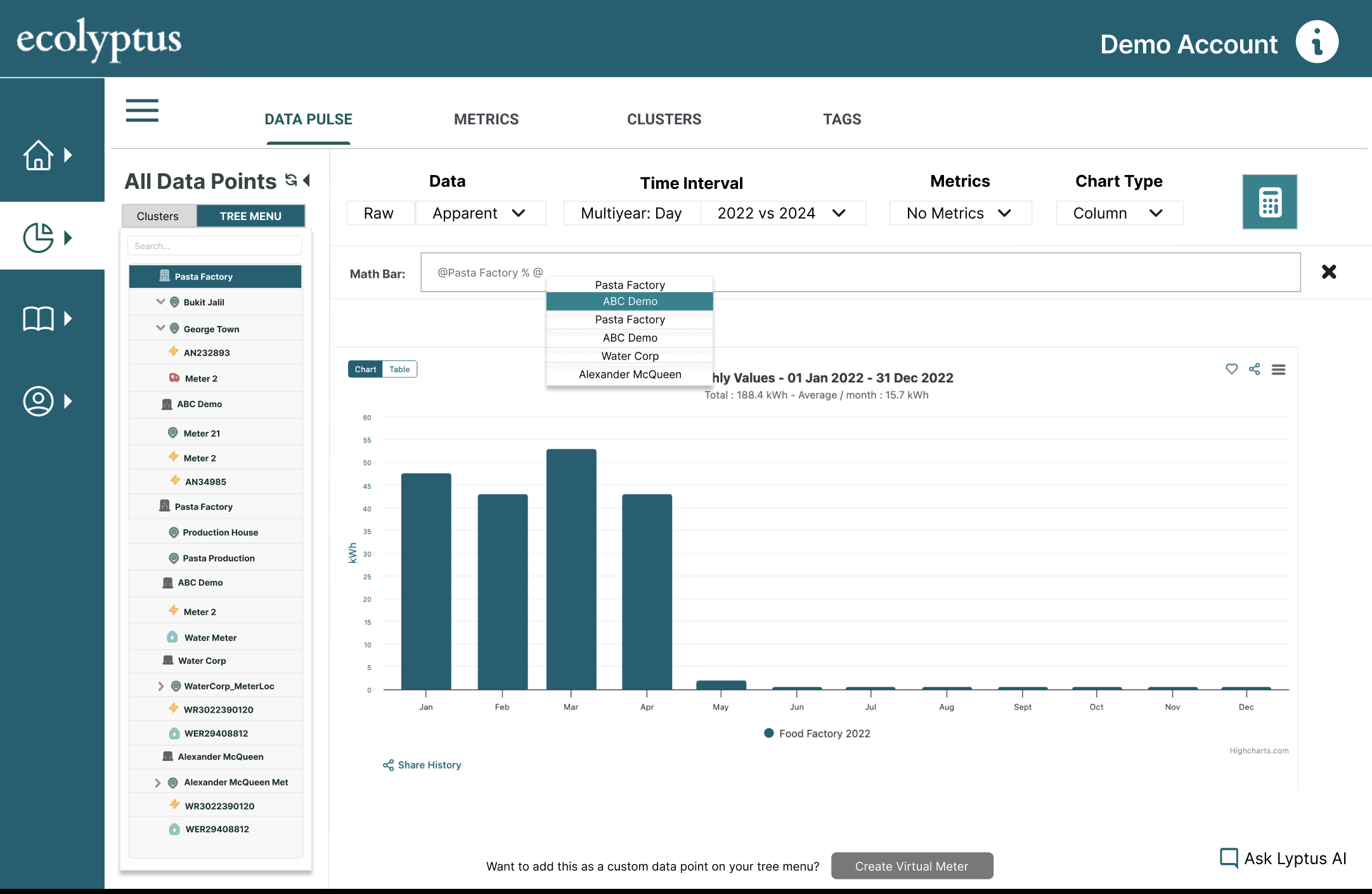Open the Chart Type Column dropdown
This screenshot has height=894, width=1372.
click(1118, 213)
